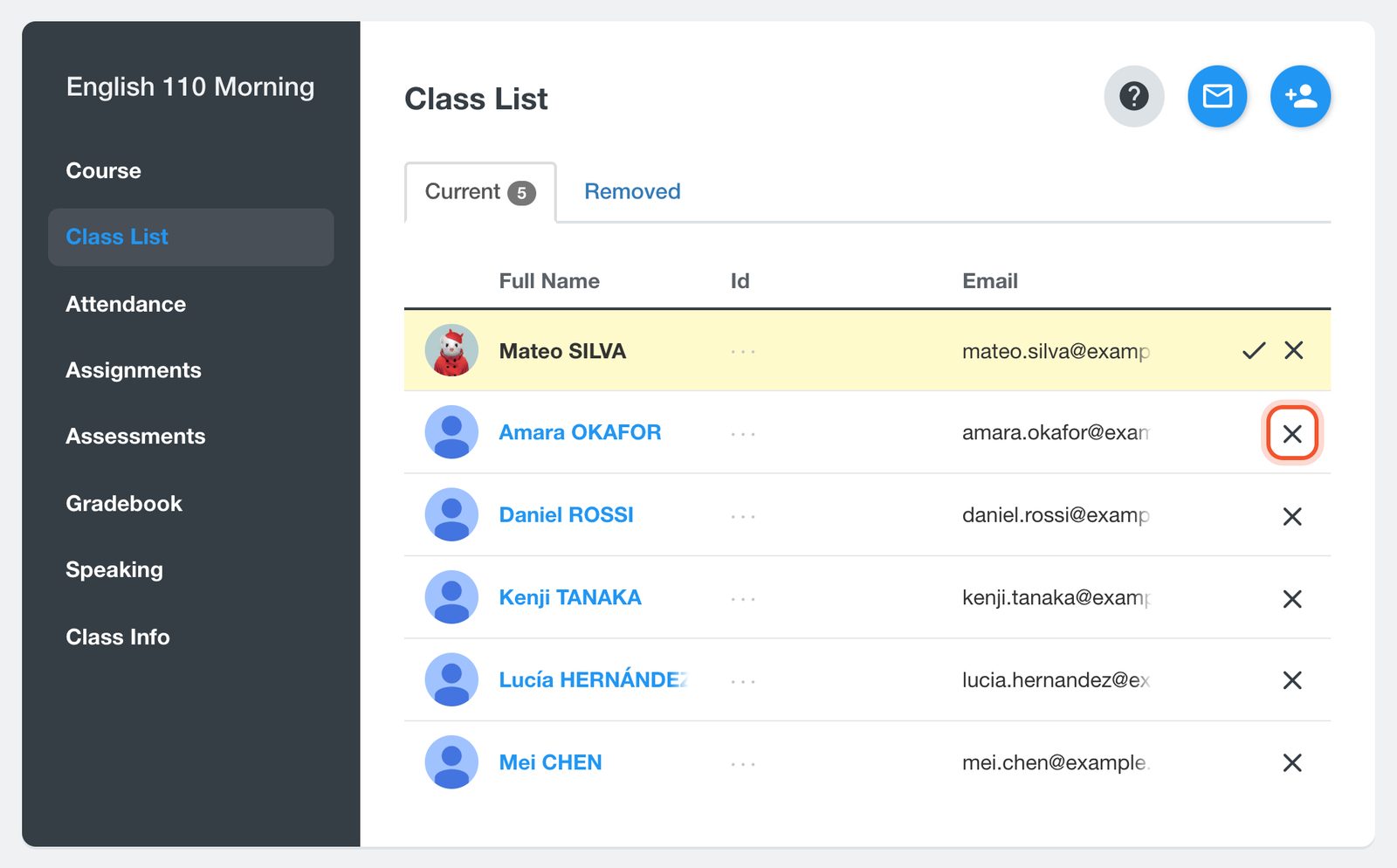Remove Mei CHEN using the X icon
Viewport: 1397px width, 868px height.
tap(1292, 762)
